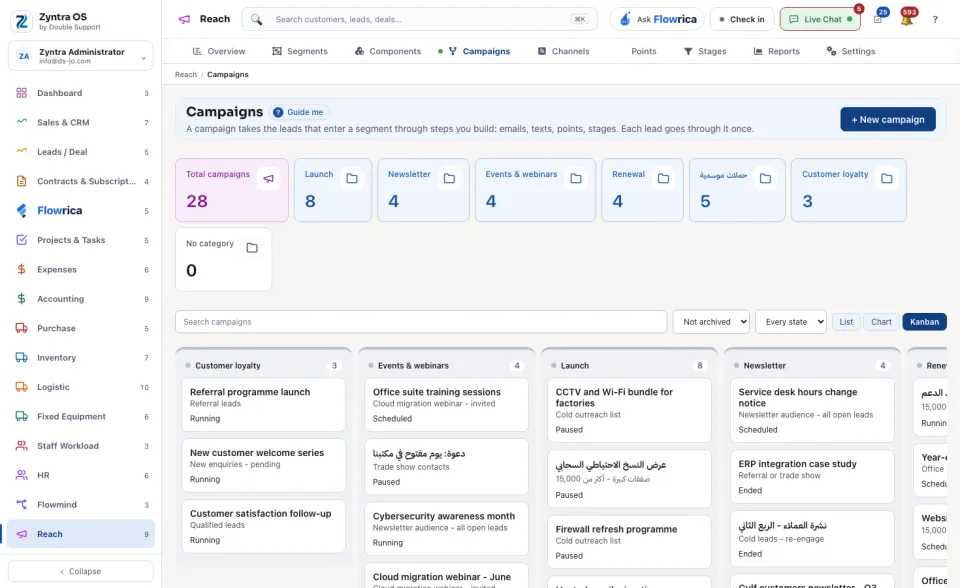Screen dimensions: 960x588
Task: Click the Accounting dollar icon
Action: click(x=21, y=299)
